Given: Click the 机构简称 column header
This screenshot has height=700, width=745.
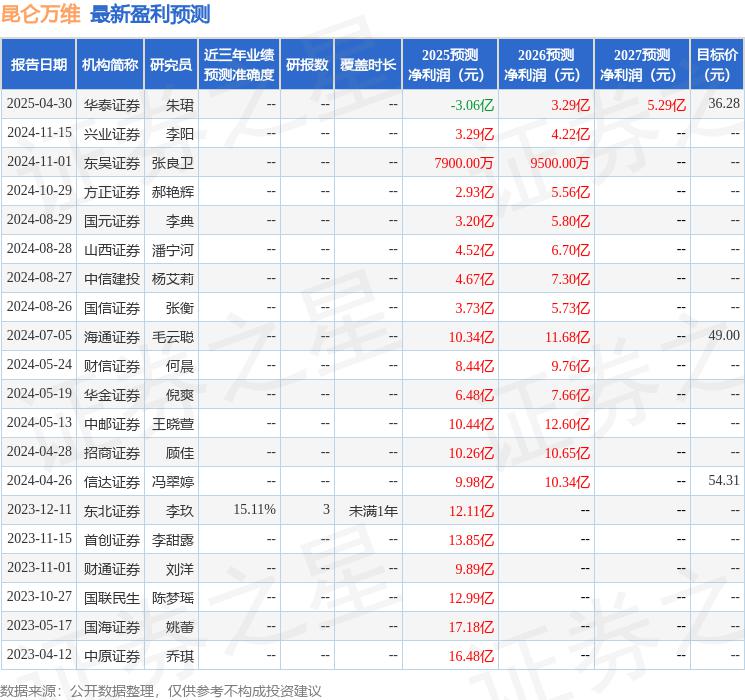Looking at the screenshot, I should tap(110, 65).
